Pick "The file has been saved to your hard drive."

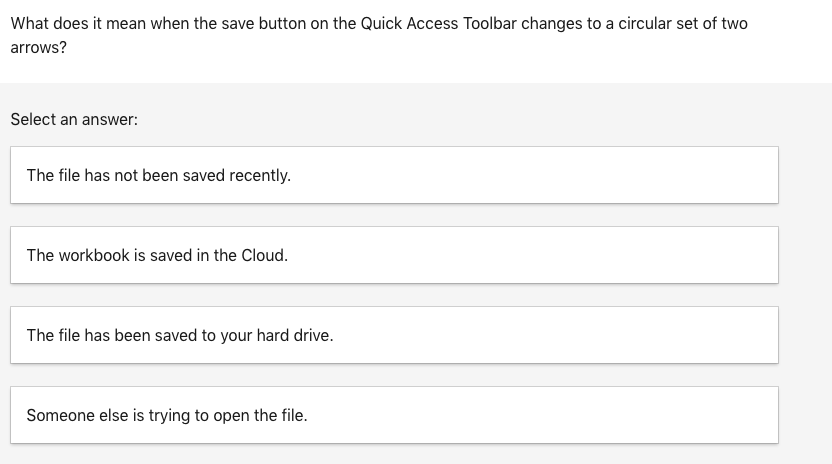[394, 335]
